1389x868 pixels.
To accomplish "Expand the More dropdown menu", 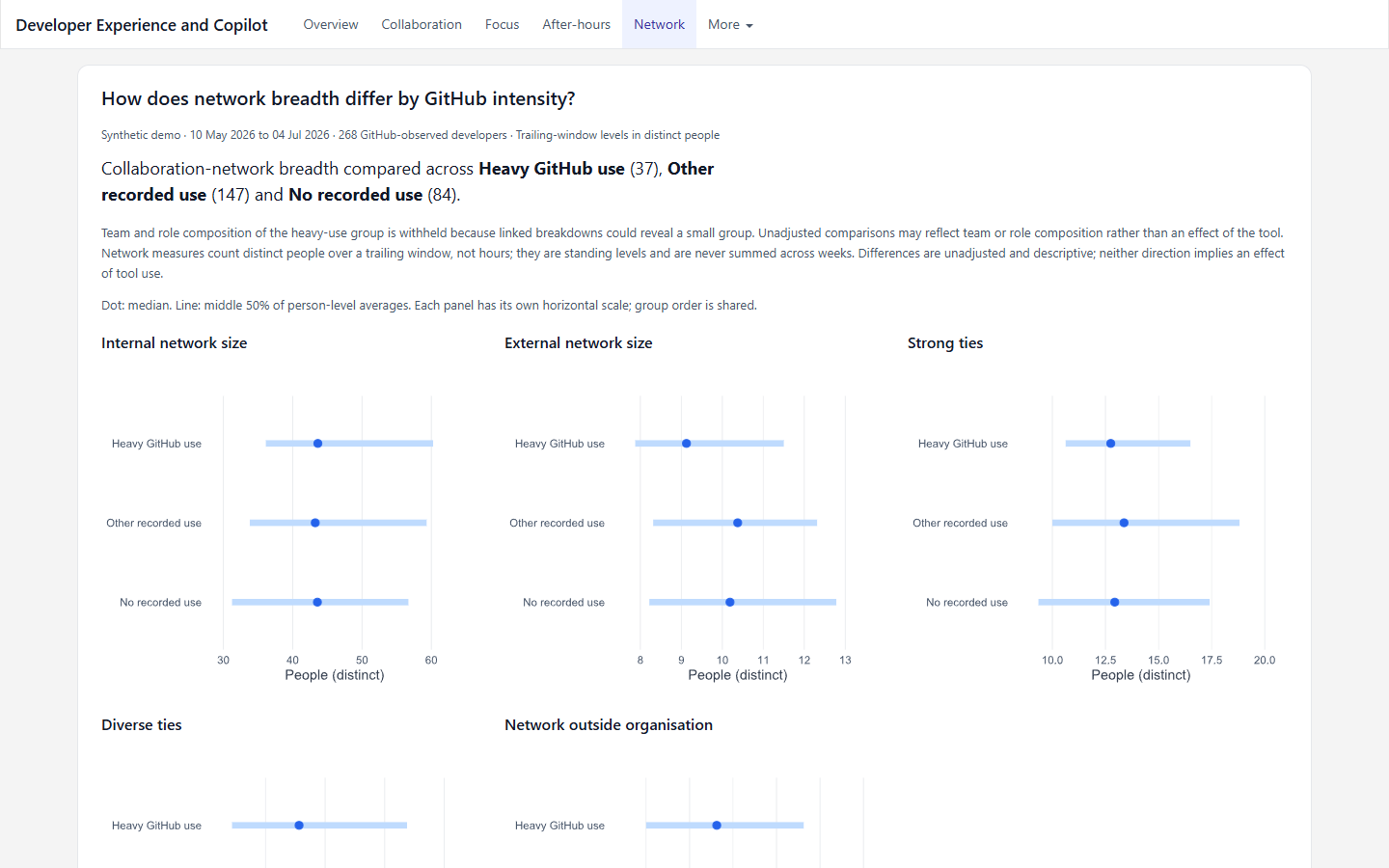I will tap(730, 24).
